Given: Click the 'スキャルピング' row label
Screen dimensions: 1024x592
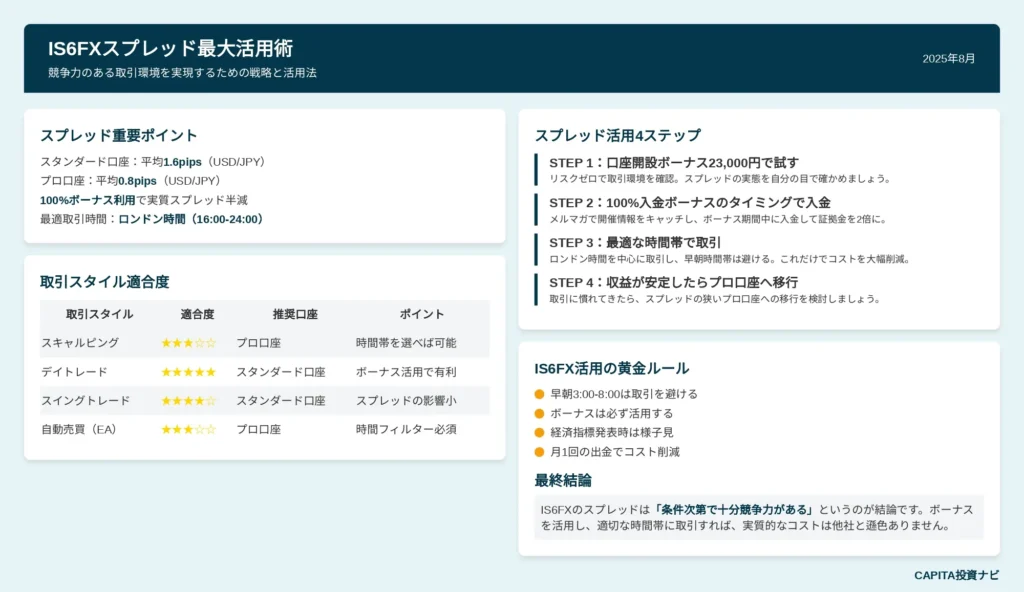Looking at the screenshot, I should pyautogui.click(x=80, y=342).
